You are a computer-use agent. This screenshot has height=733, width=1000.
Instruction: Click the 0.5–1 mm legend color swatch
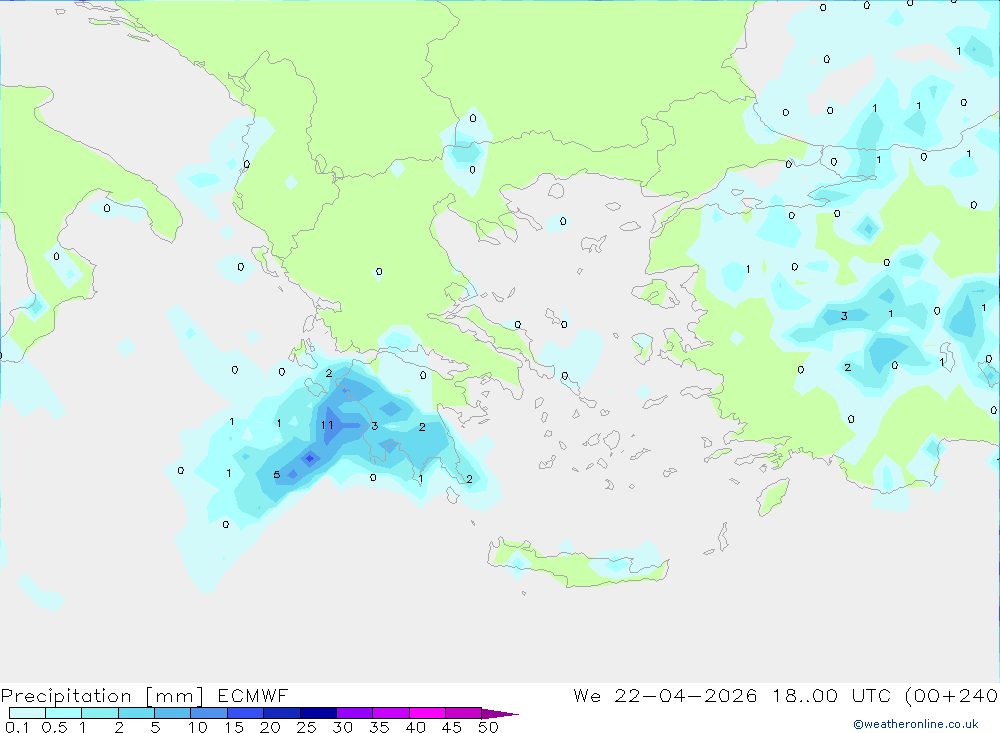64,713
